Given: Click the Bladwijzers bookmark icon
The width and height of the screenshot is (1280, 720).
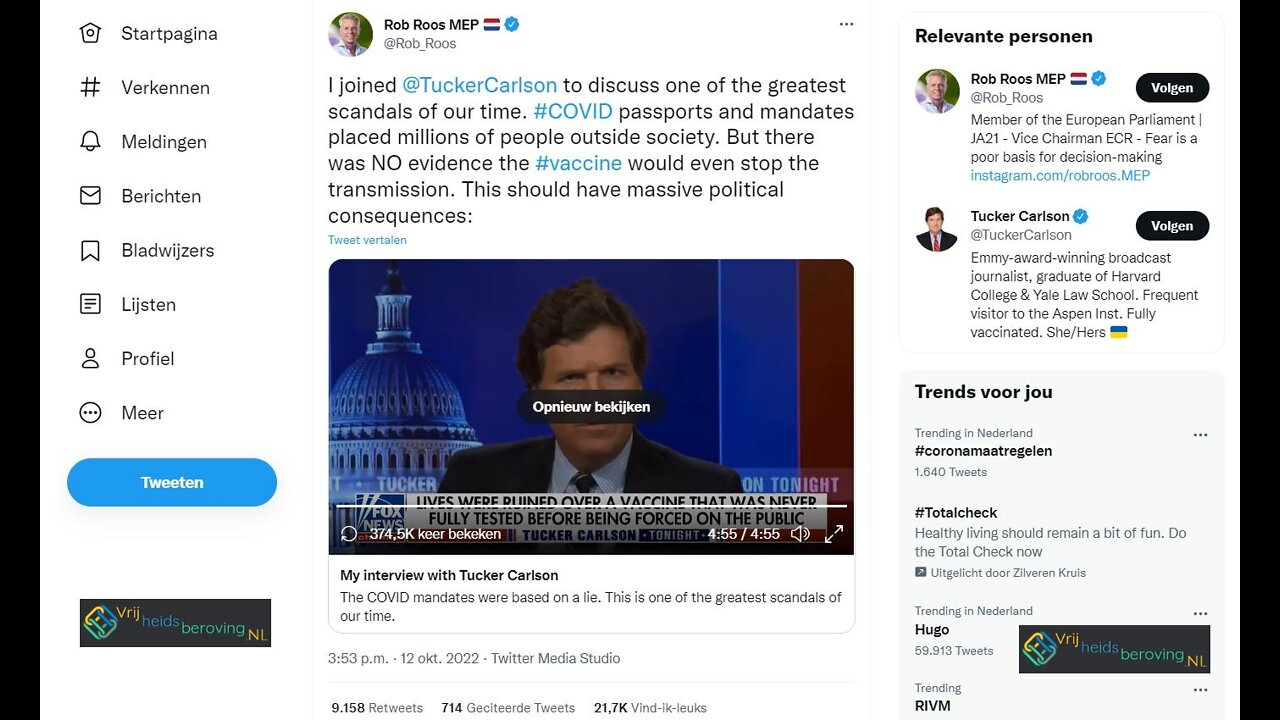Looking at the screenshot, I should click(x=90, y=250).
